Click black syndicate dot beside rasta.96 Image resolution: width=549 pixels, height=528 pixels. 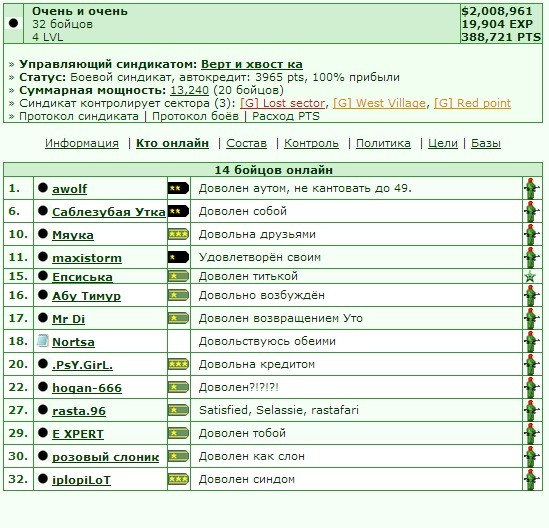coord(43,410)
